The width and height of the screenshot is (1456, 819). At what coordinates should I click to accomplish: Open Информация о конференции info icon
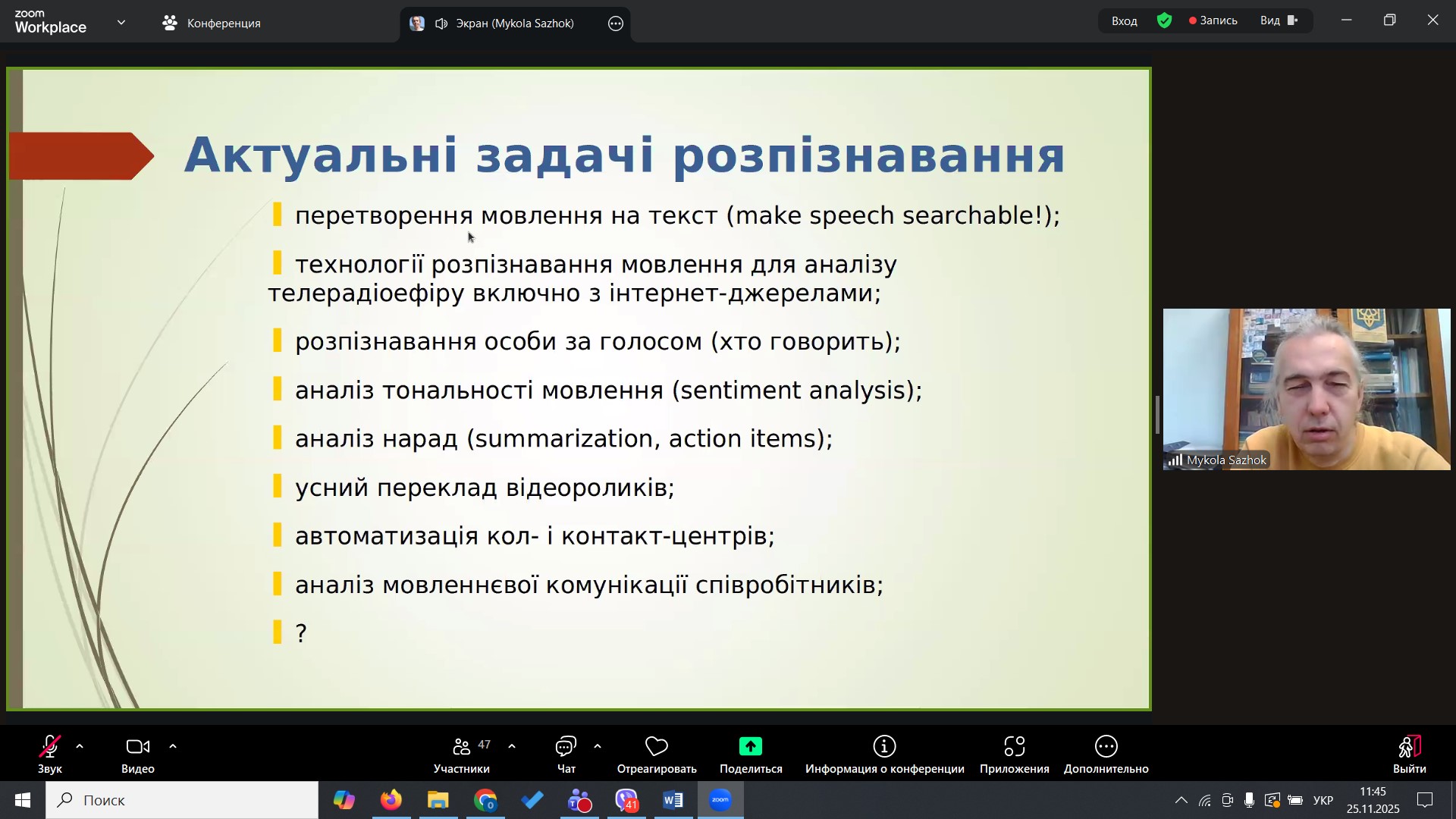[x=884, y=748]
